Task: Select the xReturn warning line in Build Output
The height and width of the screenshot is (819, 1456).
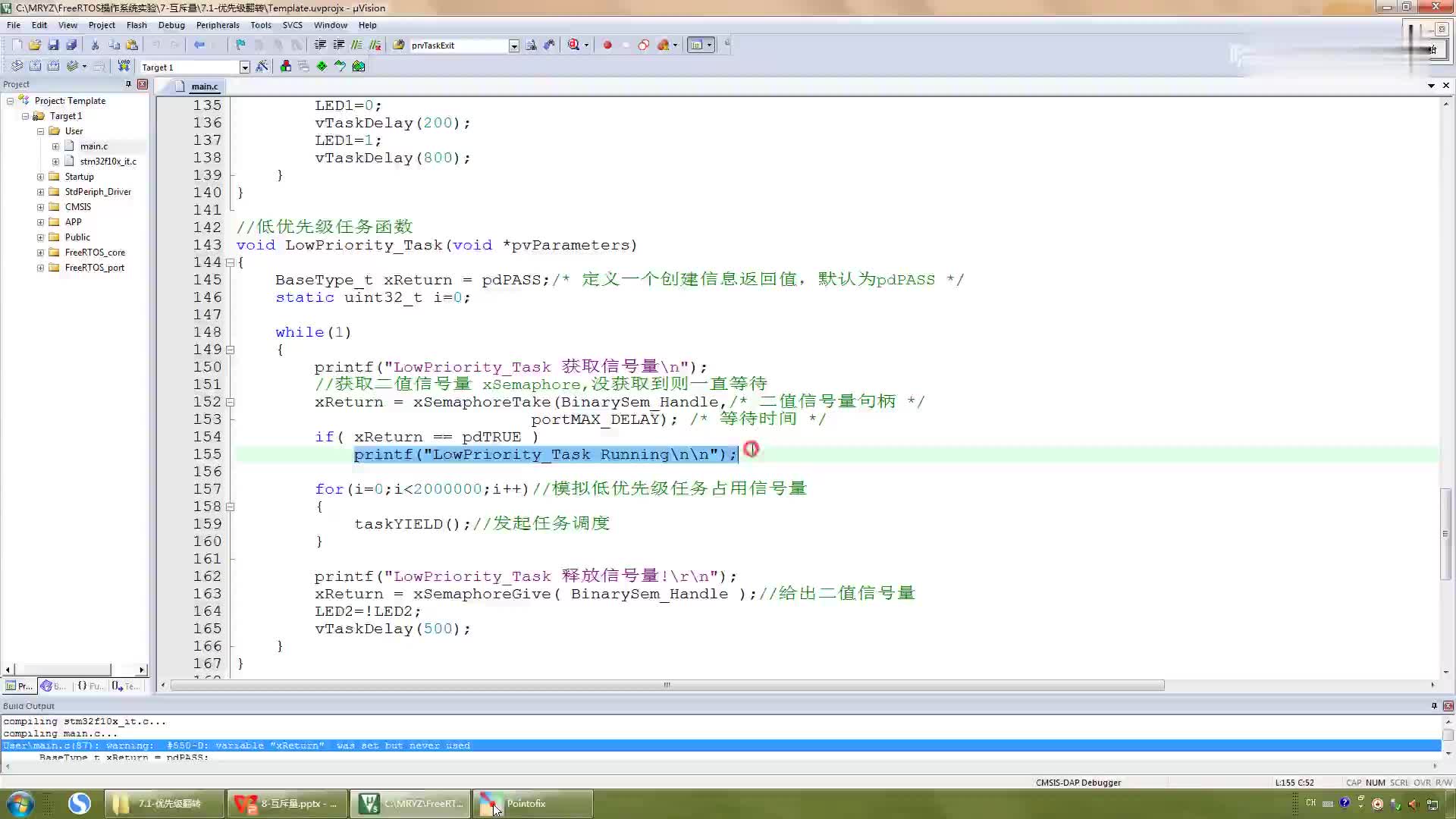Action: point(720,745)
